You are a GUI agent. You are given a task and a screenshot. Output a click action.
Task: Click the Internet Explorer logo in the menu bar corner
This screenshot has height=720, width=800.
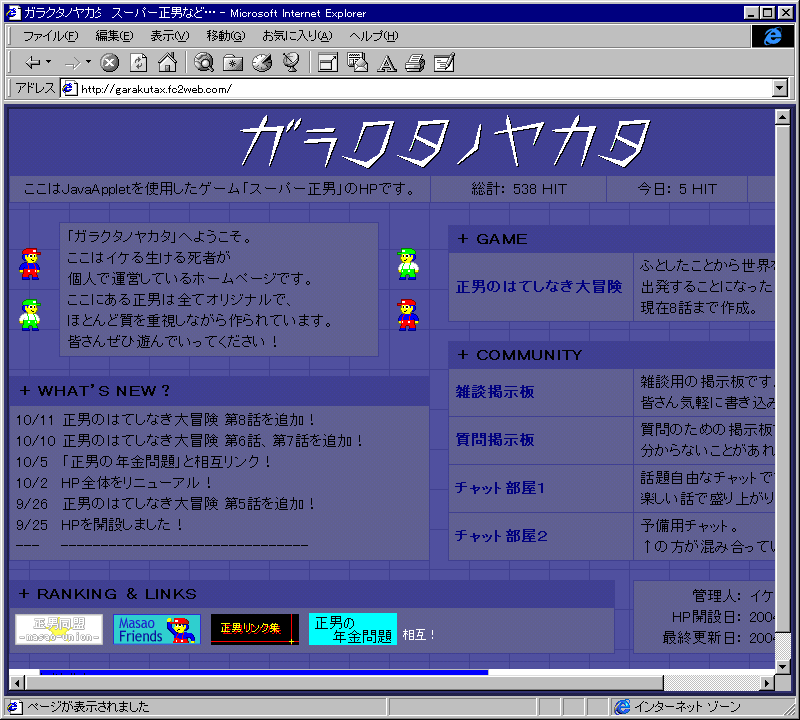click(x=772, y=36)
